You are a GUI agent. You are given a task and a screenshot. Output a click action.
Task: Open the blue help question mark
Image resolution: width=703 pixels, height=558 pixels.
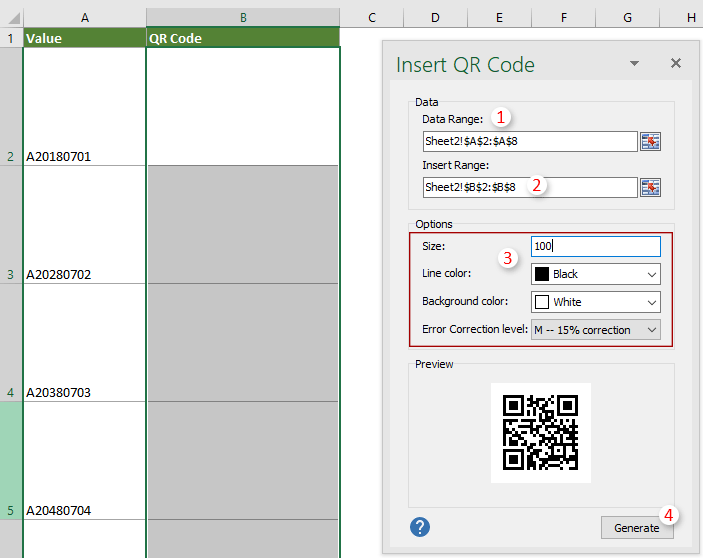coord(420,527)
